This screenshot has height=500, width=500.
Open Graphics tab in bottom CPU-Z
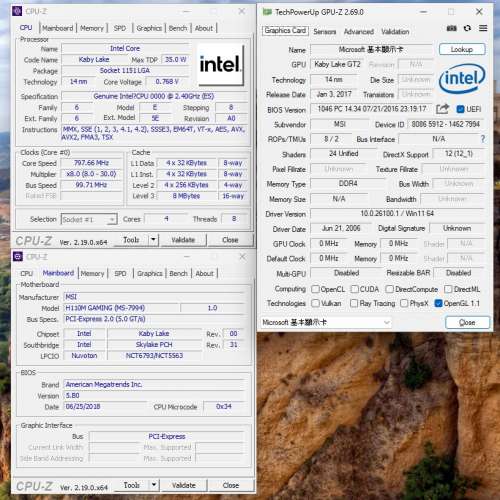click(150, 274)
